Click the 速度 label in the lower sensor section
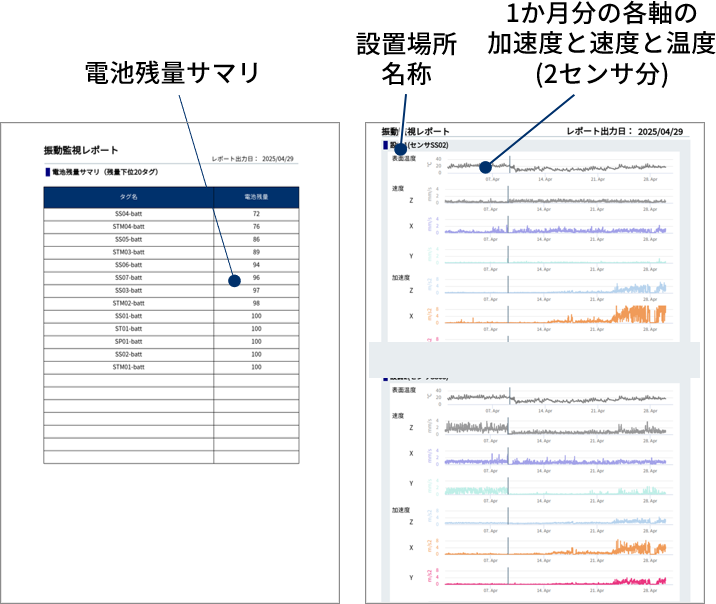The width and height of the screenshot is (716, 604). pyautogui.click(x=398, y=416)
